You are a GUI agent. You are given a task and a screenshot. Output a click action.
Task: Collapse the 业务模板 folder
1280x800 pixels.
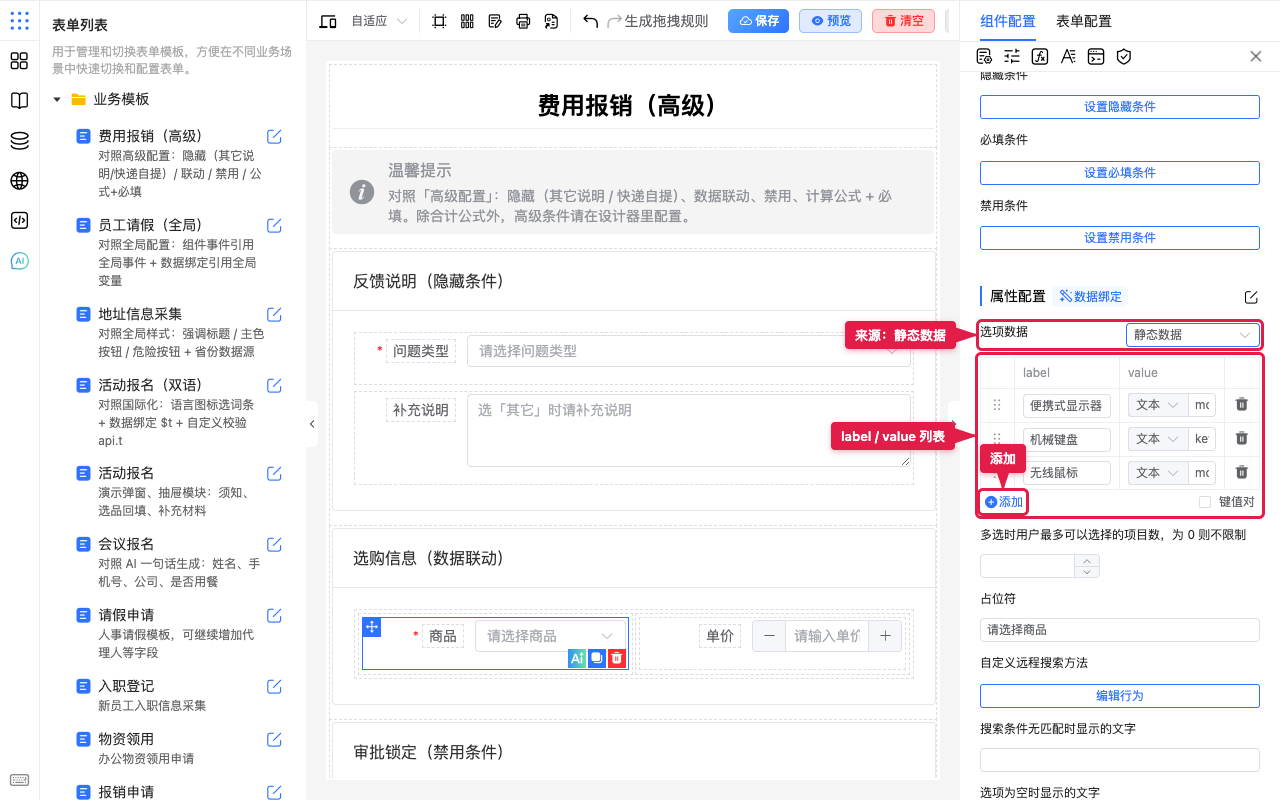57,99
